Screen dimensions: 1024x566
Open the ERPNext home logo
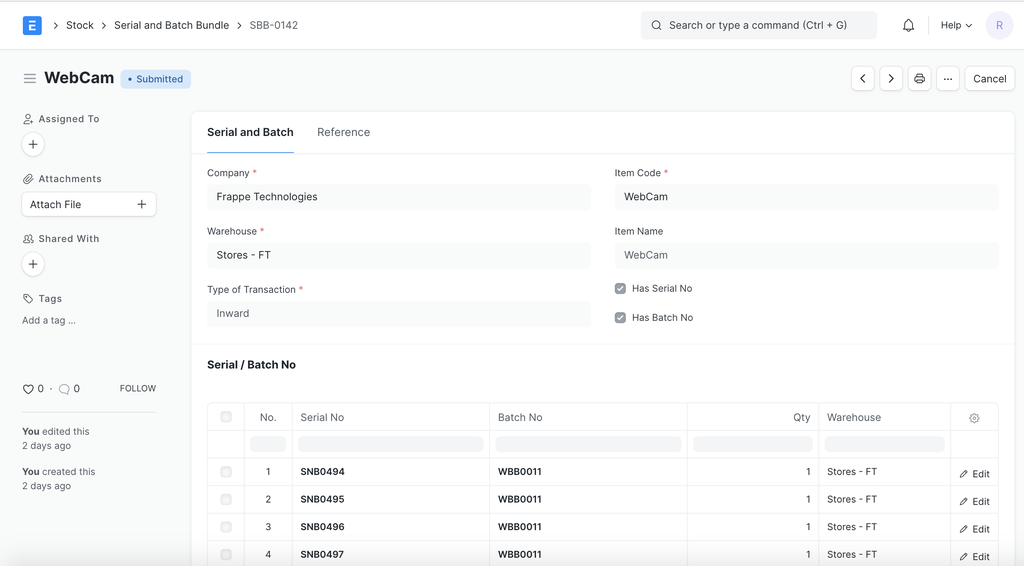tap(32, 25)
